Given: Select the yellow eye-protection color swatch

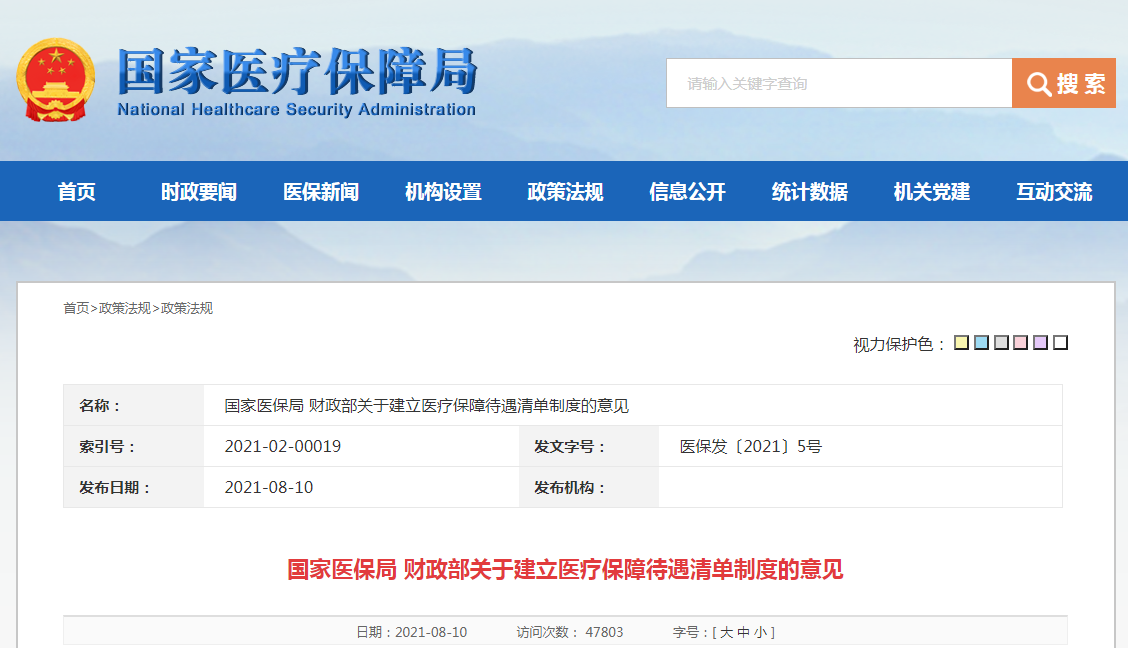Looking at the screenshot, I should coord(961,342).
